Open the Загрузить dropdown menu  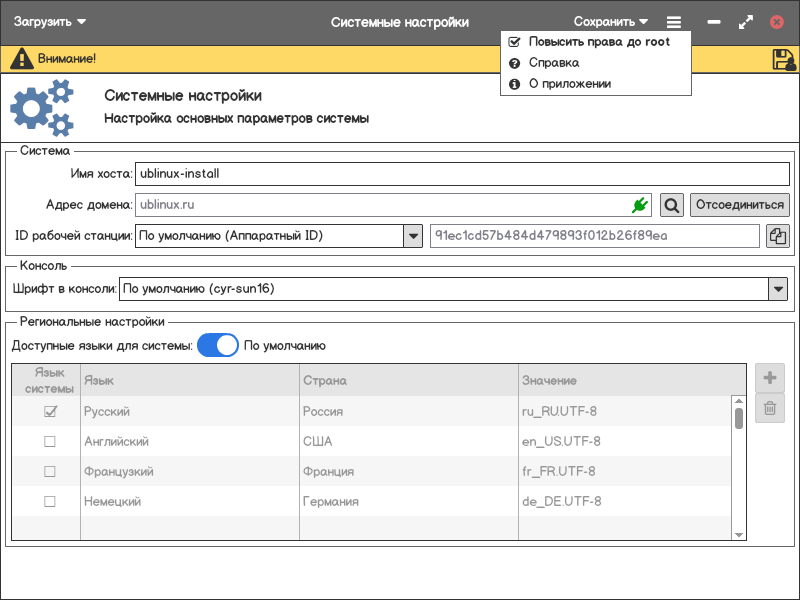tap(50, 22)
